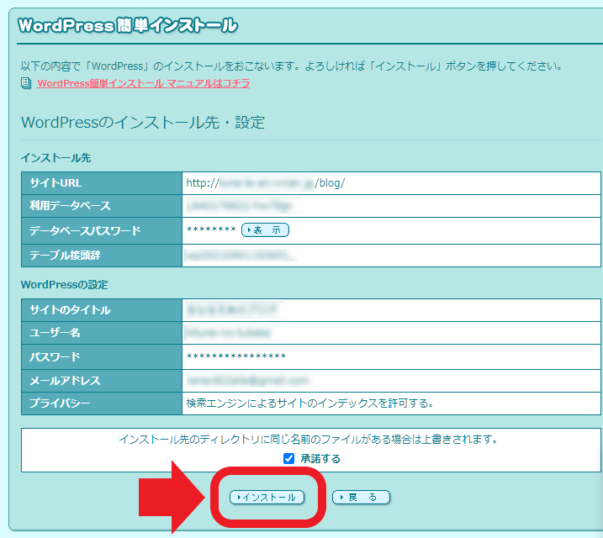
Task: Click the インストール先 section heading
Action: click(56, 158)
